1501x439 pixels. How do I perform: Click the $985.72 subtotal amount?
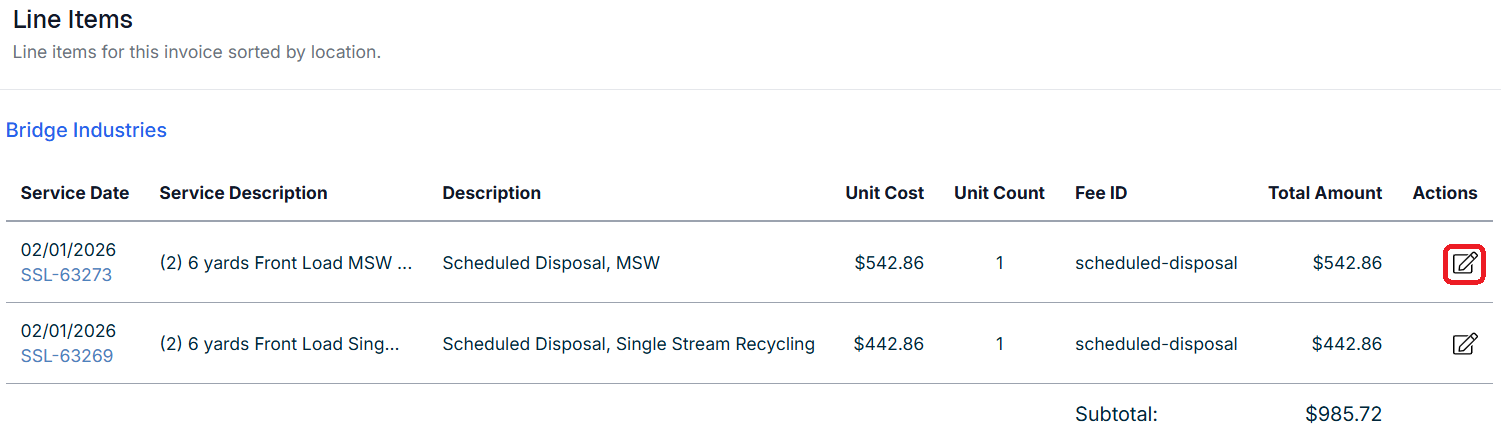pos(1343,414)
